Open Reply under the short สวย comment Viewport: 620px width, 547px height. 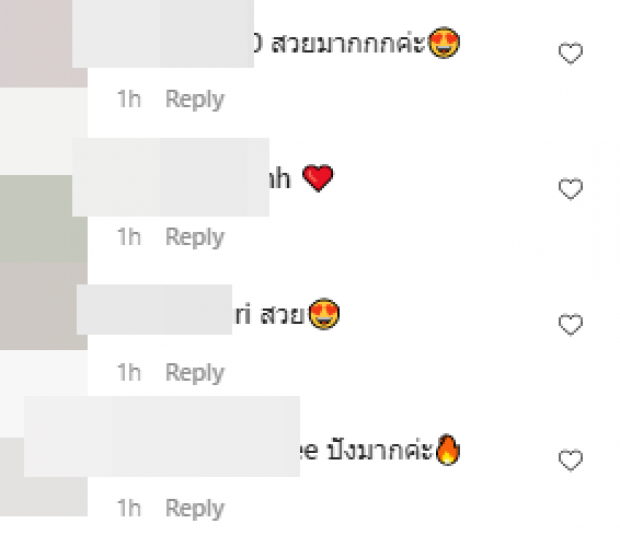[x=195, y=373]
